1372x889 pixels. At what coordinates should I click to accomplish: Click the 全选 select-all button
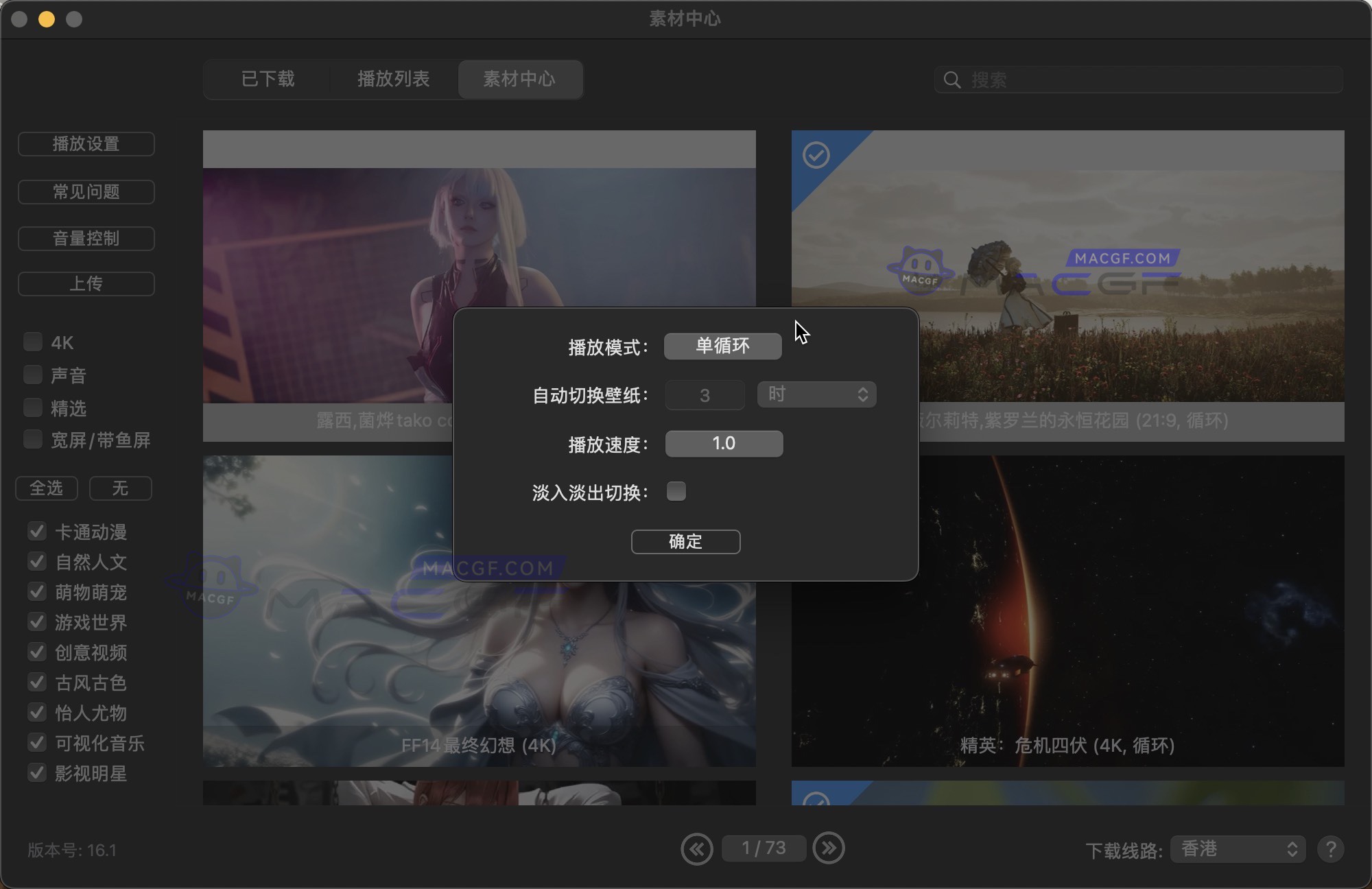(x=46, y=488)
